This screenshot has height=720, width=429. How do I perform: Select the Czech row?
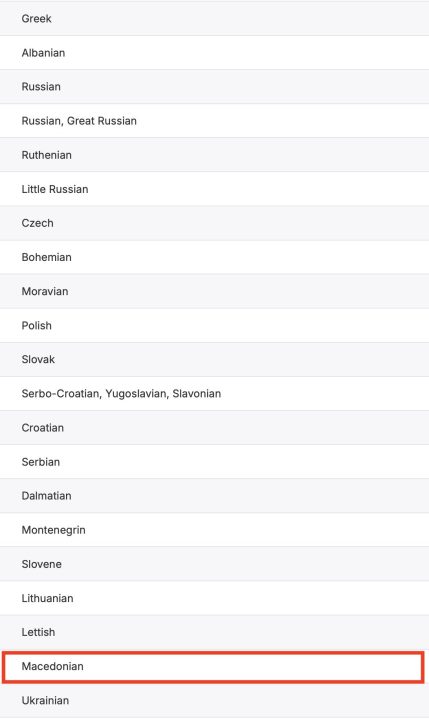(214, 223)
